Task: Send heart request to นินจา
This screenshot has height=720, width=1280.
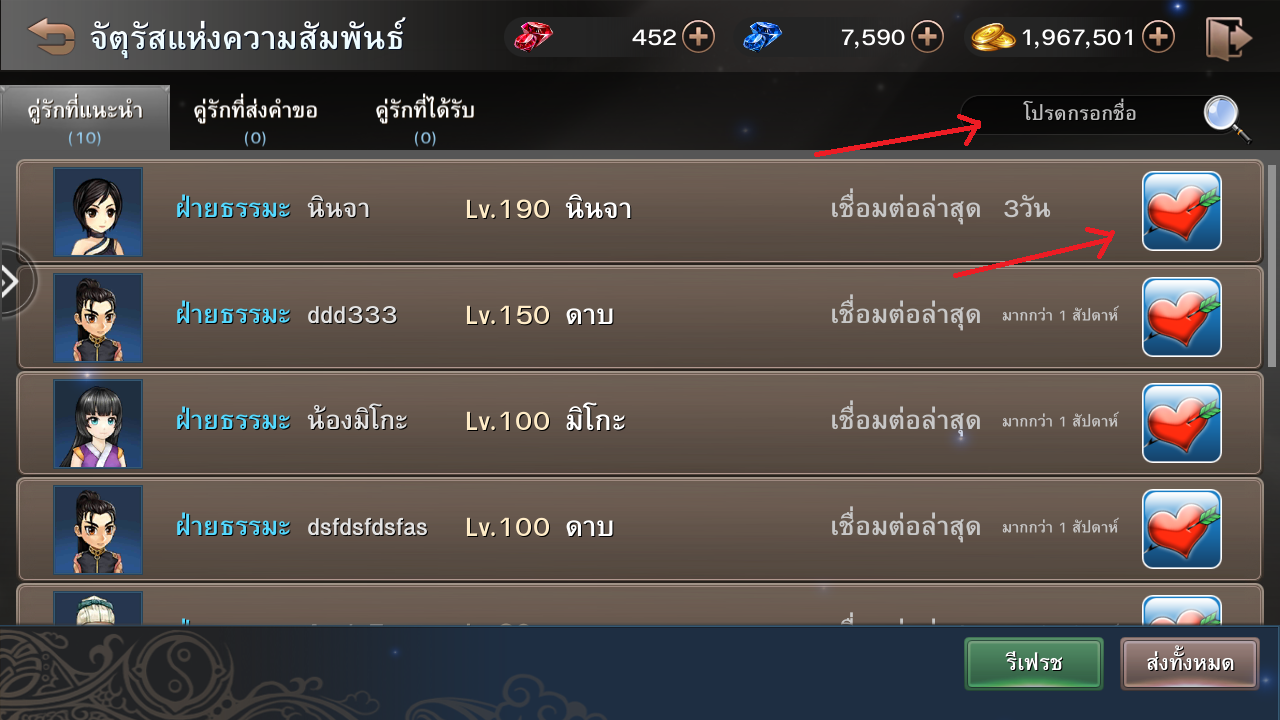Action: tap(1181, 211)
